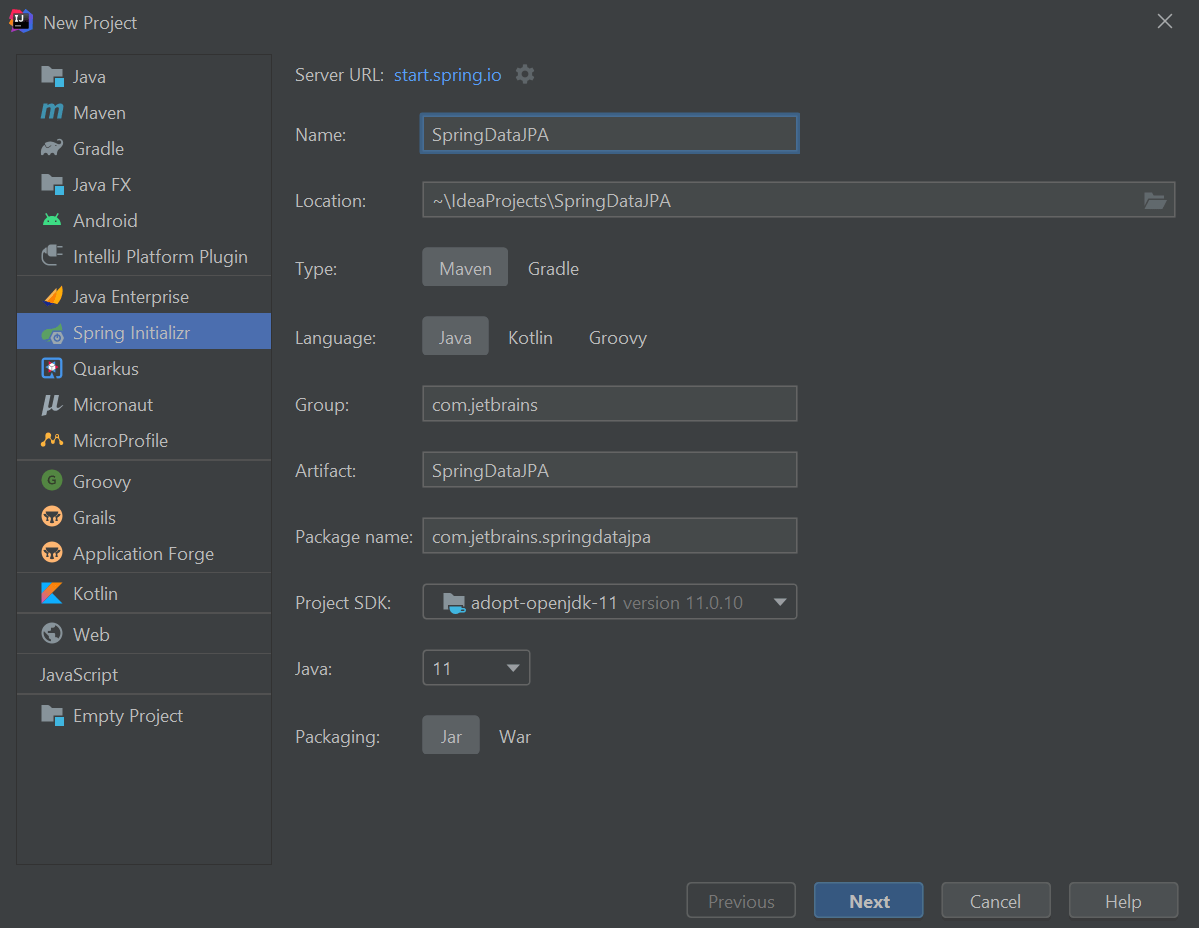Open the Project SDK selector arrow
This screenshot has width=1199, height=928.
tap(779, 601)
